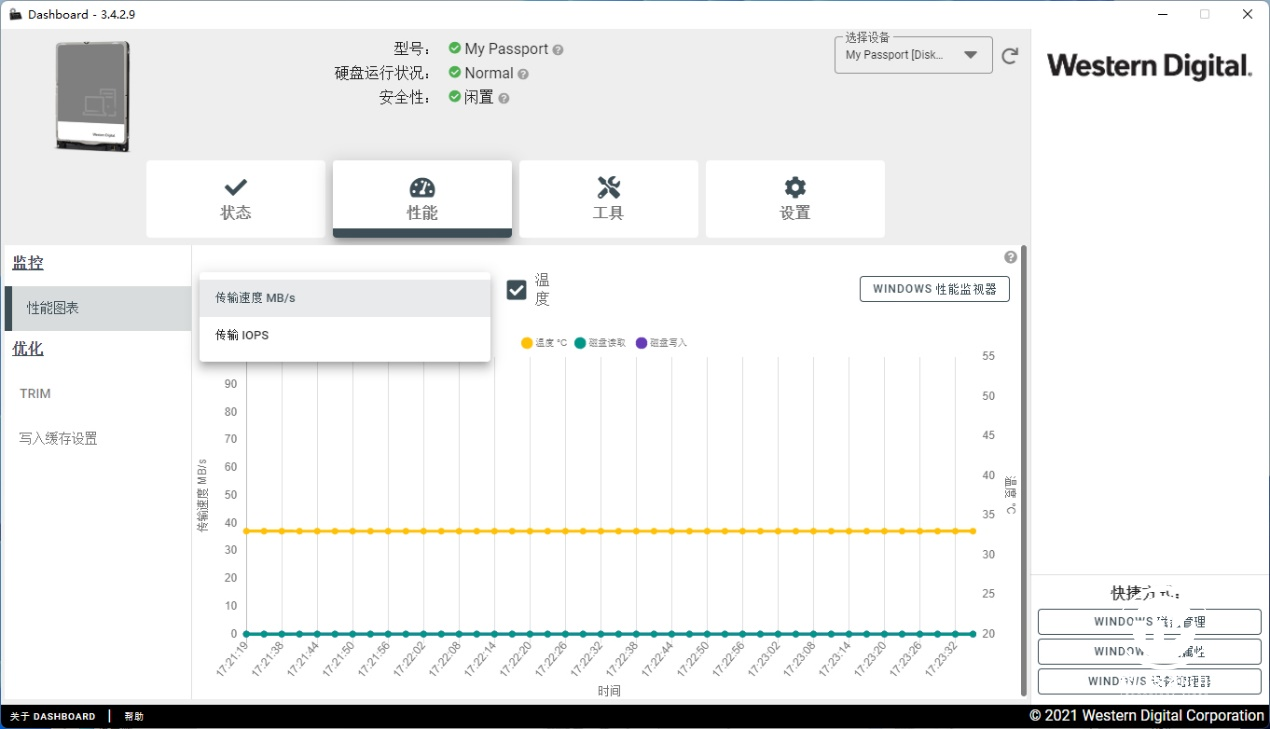Screen dimensions: 1270x729
Task: Select 传输 IOPS from the dropdown
Action: [x=345, y=335]
